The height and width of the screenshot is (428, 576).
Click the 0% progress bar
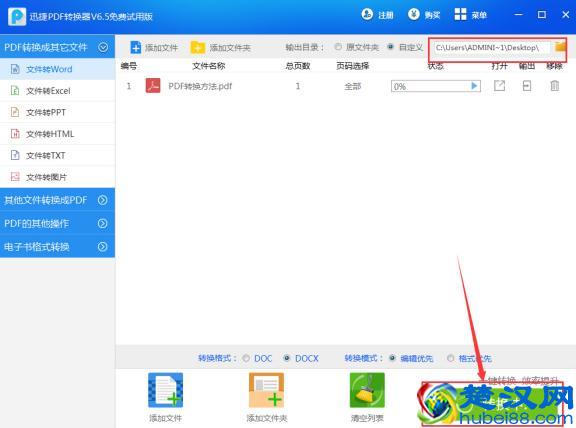click(436, 86)
